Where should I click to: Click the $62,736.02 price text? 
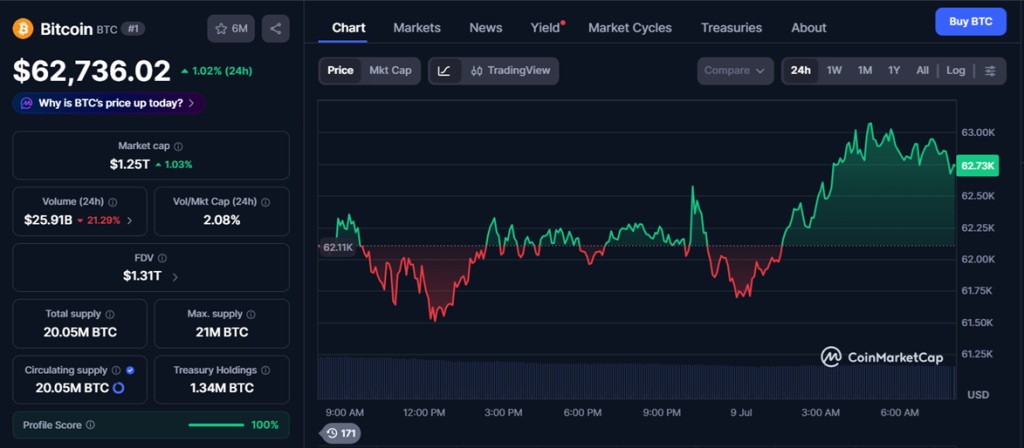click(92, 71)
